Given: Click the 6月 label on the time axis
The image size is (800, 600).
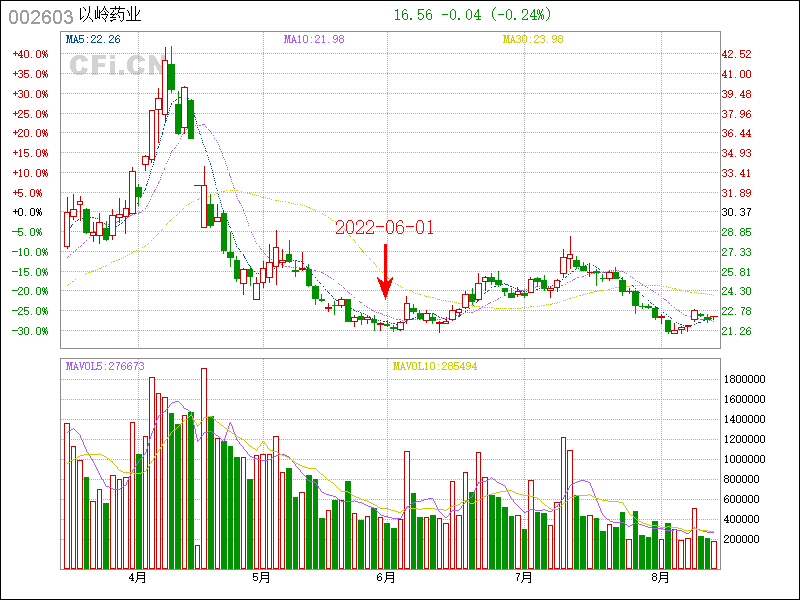Looking at the screenshot, I should point(386,577).
